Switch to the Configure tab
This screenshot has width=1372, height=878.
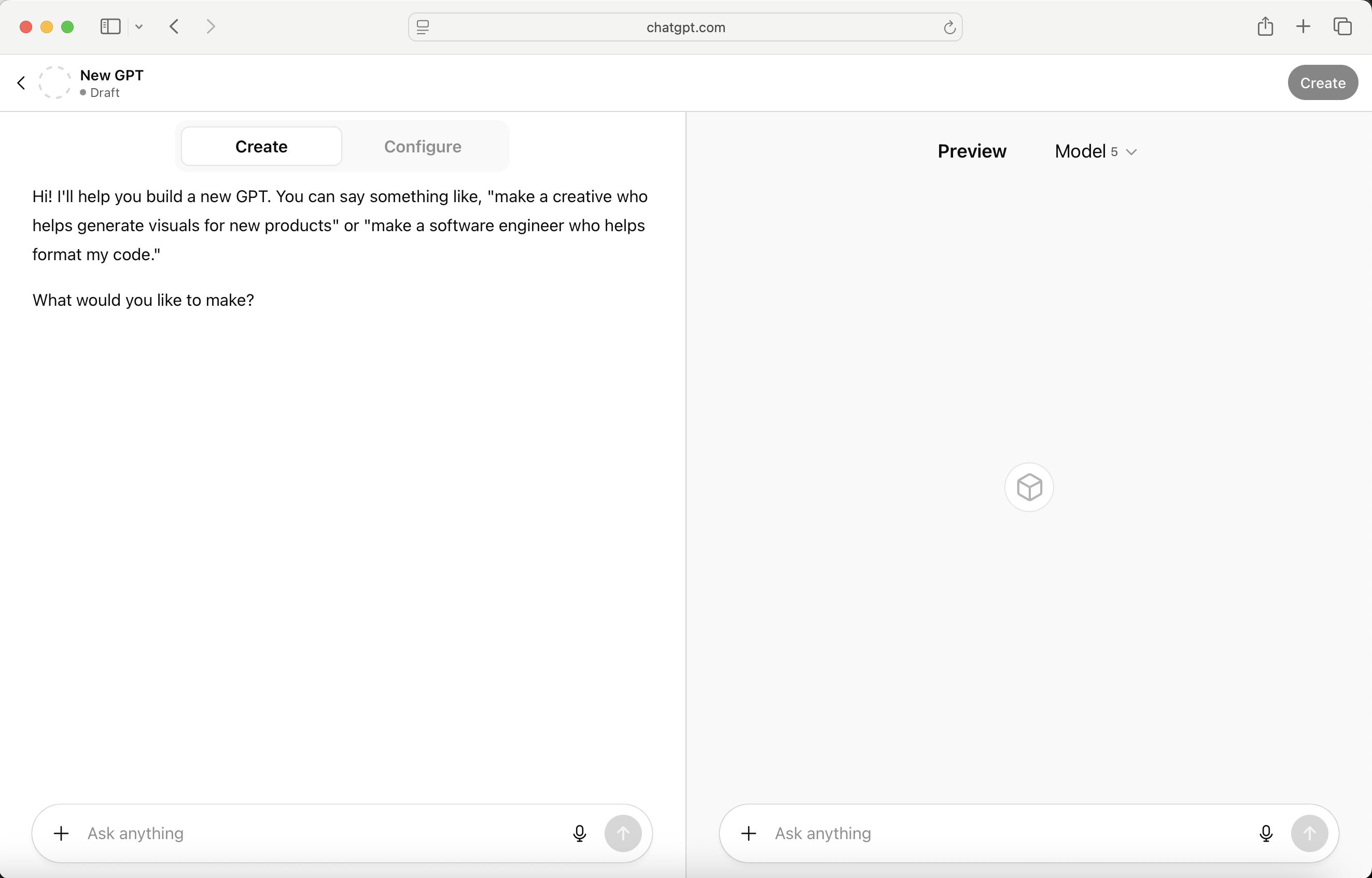click(x=423, y=147)
